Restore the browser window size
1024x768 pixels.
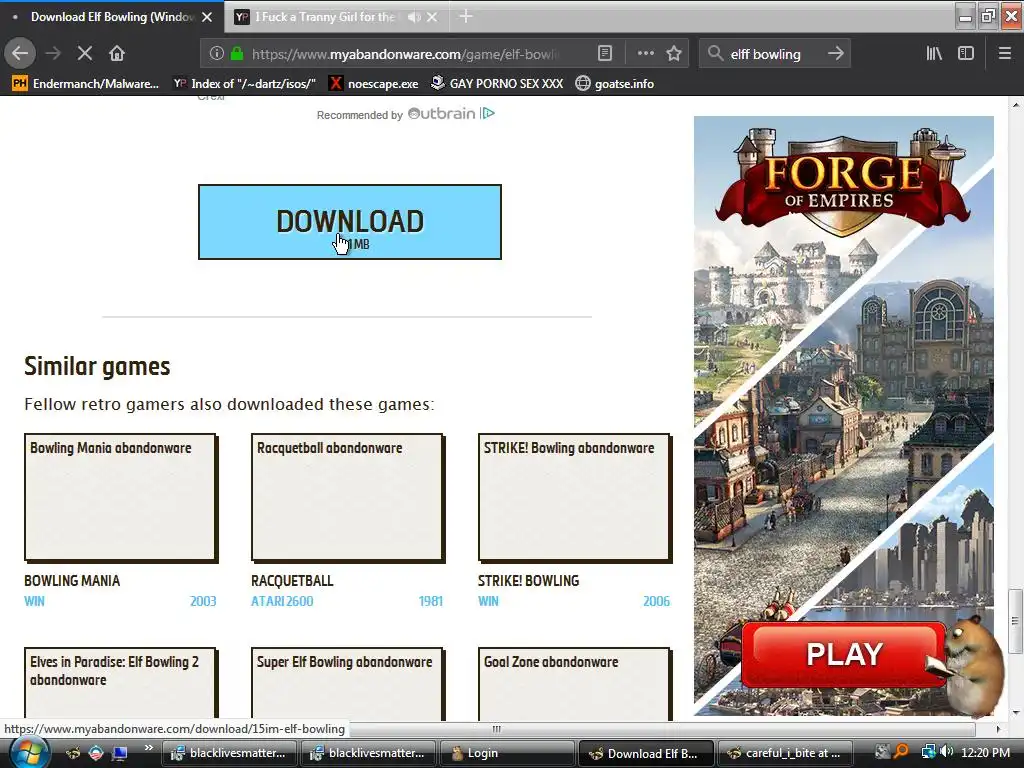tap(988, 14)
